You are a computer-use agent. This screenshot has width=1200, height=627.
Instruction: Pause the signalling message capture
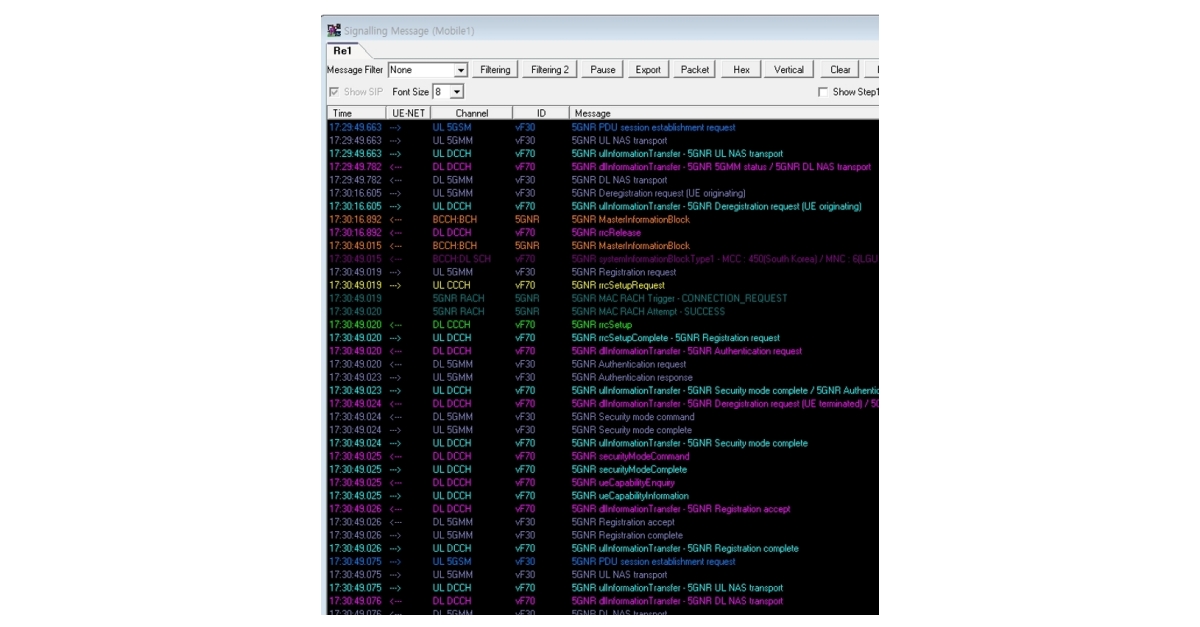click(x=603, y=70)
